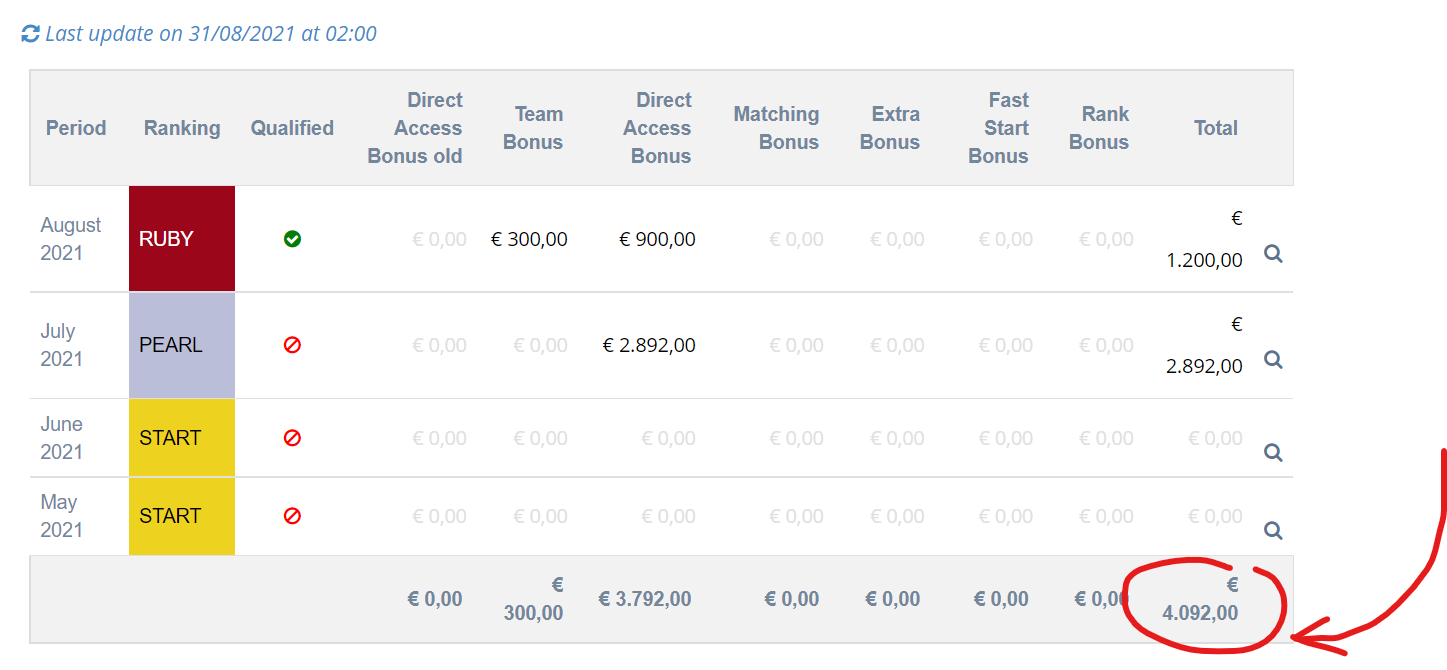The width and height of the screenshot is (1447, 670).
Task: Click the Qualified column header
Action: [x=292, y=128]
